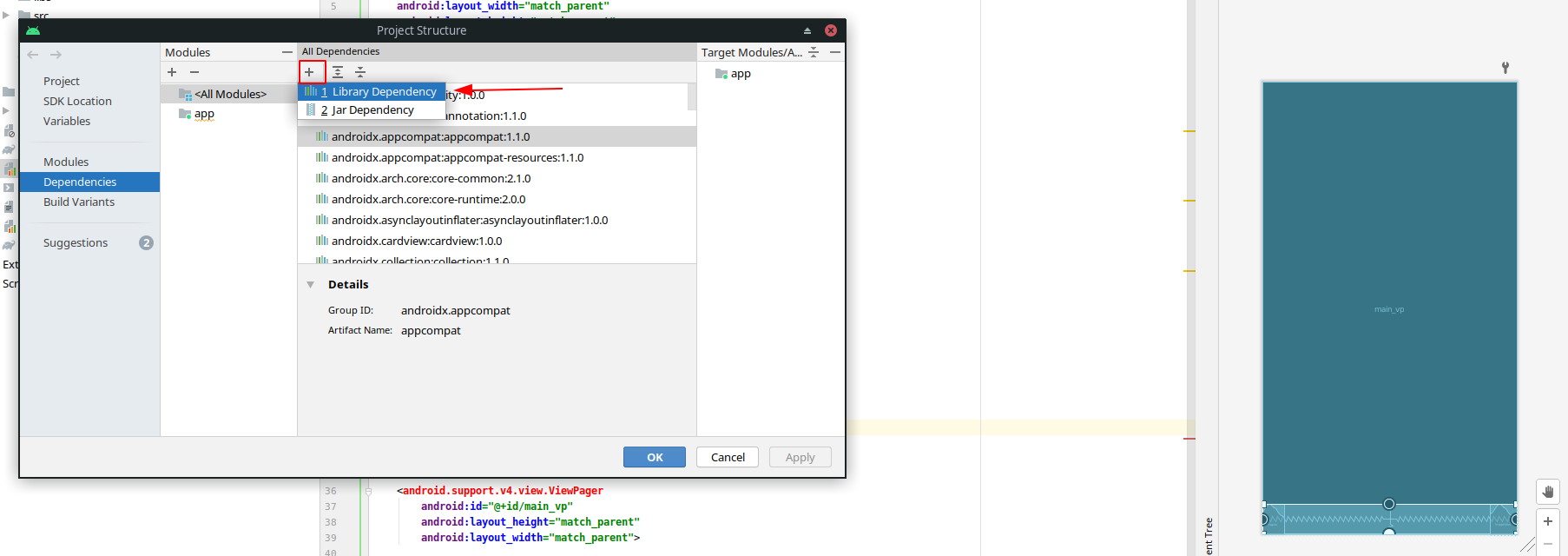Click preview resize handle at bottom-right corner

(x=1528, y=545)
